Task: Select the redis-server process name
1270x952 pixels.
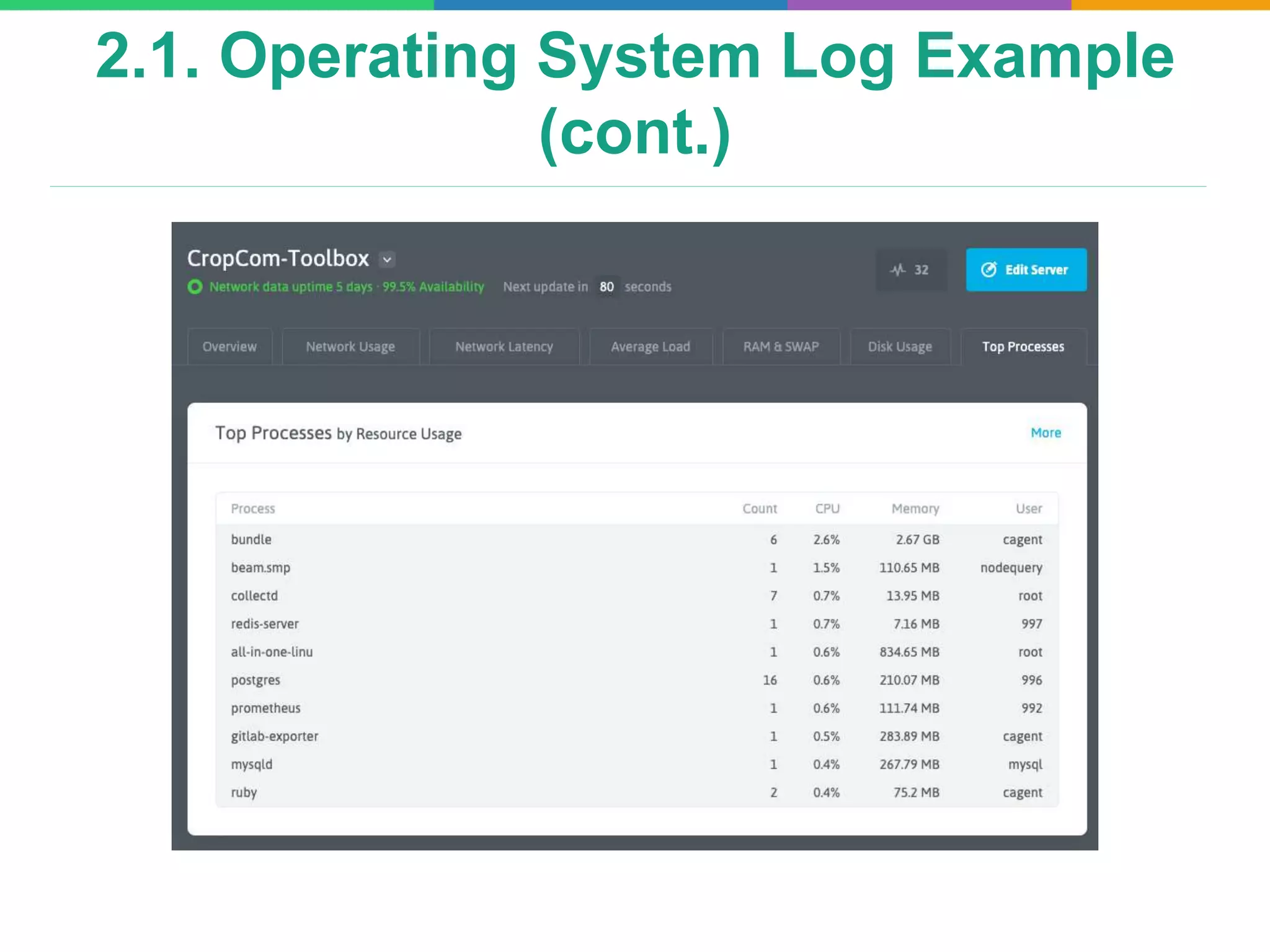Action: (x=265, y=624)
